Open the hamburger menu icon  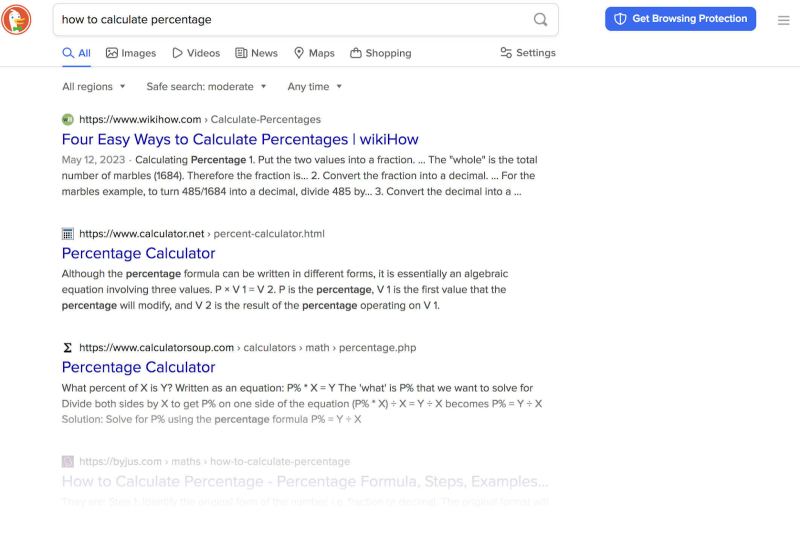[783, 20]
